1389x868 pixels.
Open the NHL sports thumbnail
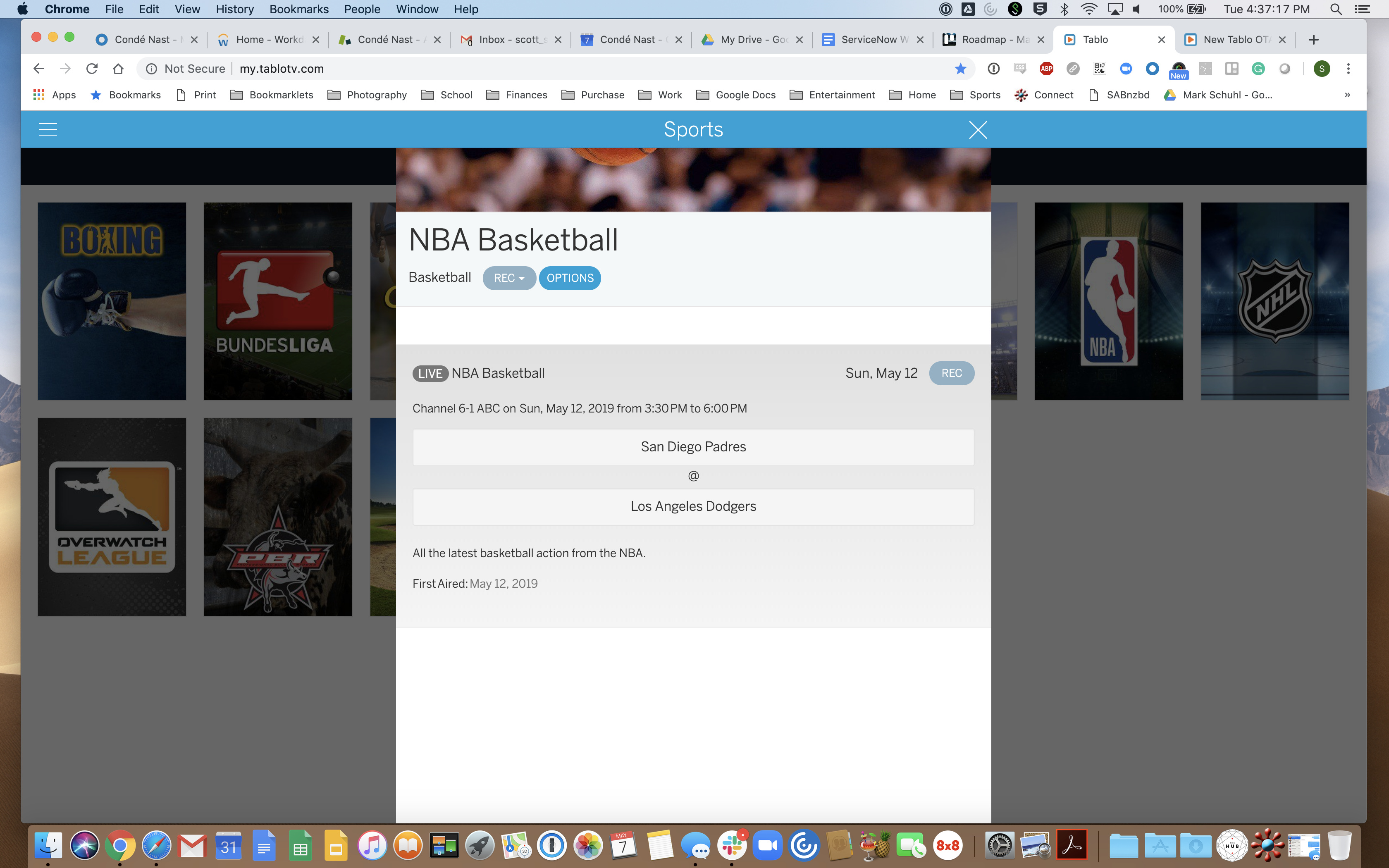click(1275, 301)
